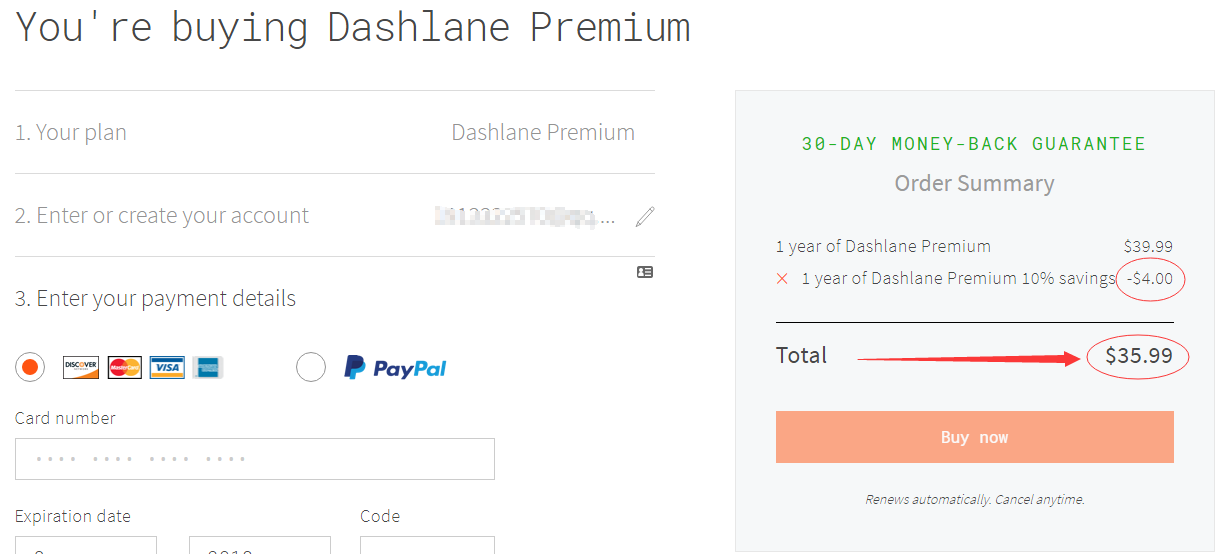Select the credit card payment radio button
Screen dimensions: 1221x554
(30, 368)
